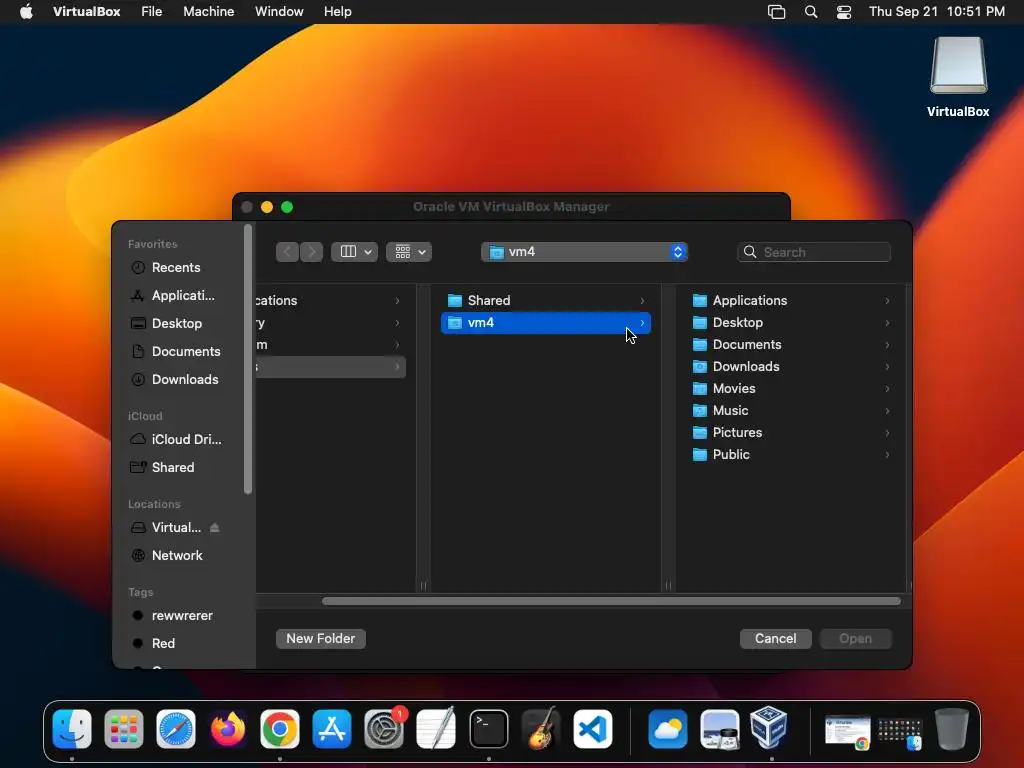Screen dimensions: 1024x768
Task: Open the App Store from Dock
Action: (332, 729)
